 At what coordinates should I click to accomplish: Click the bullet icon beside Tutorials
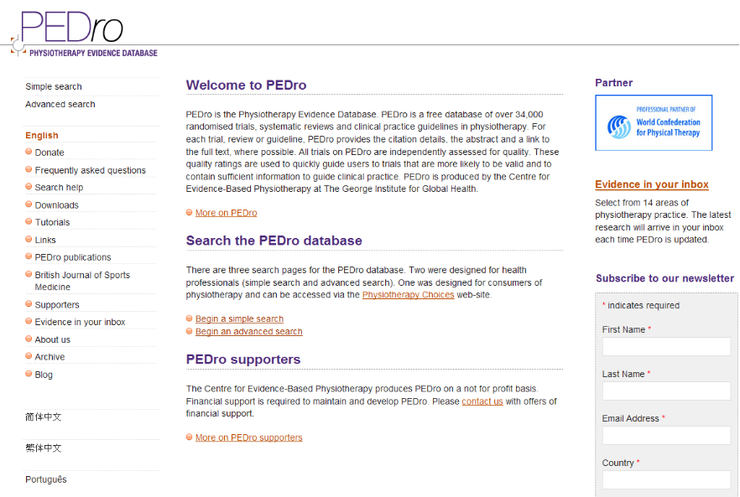pos(29,222)
